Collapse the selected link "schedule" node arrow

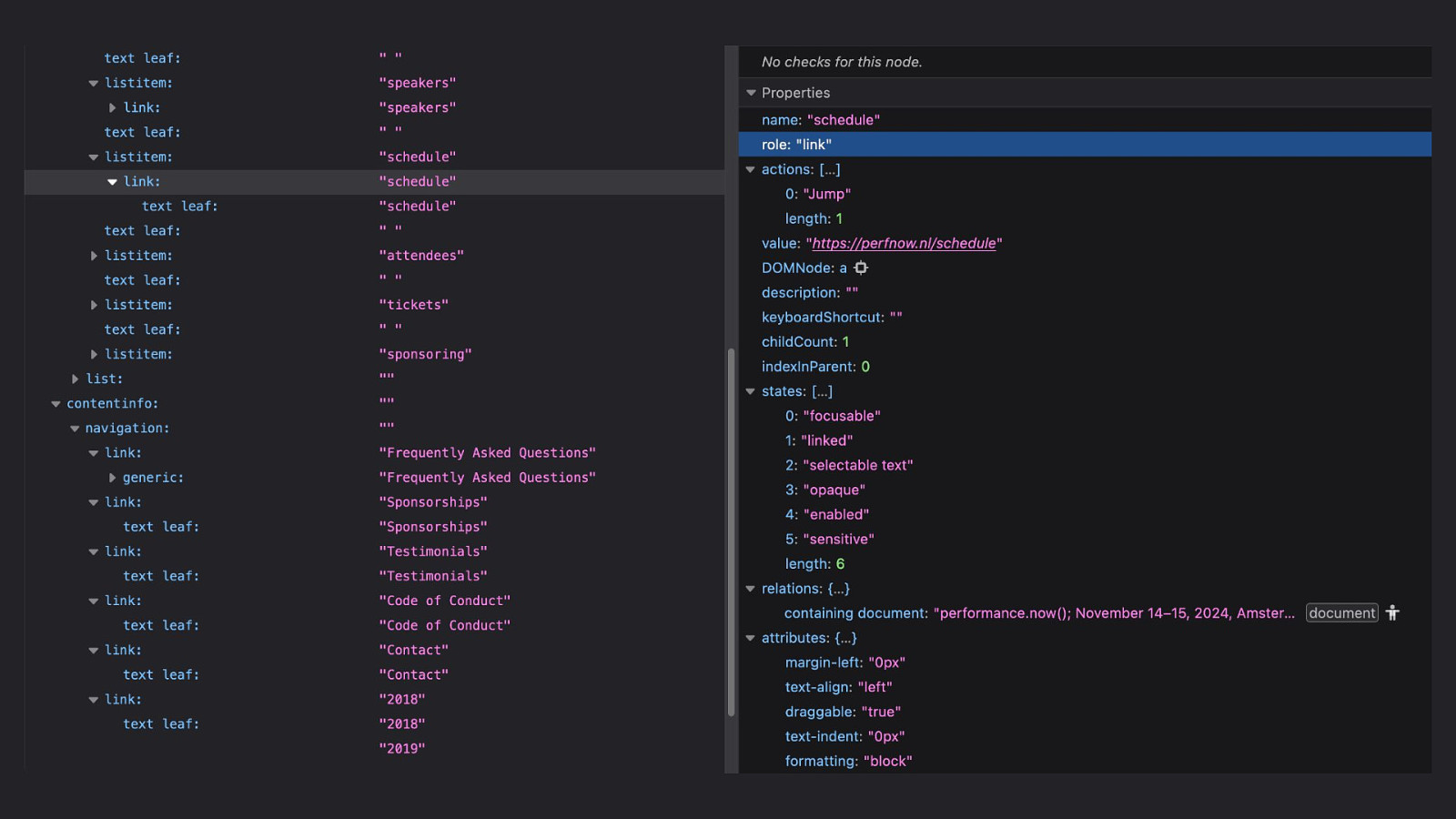(112, 182)
